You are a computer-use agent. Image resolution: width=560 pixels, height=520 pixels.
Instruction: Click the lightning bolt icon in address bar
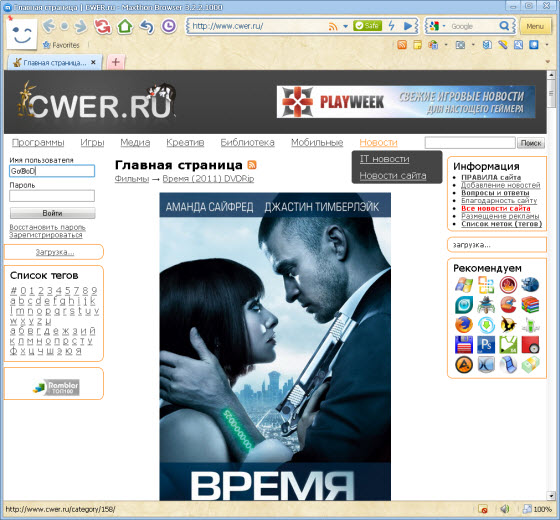(x=392, y=26)
